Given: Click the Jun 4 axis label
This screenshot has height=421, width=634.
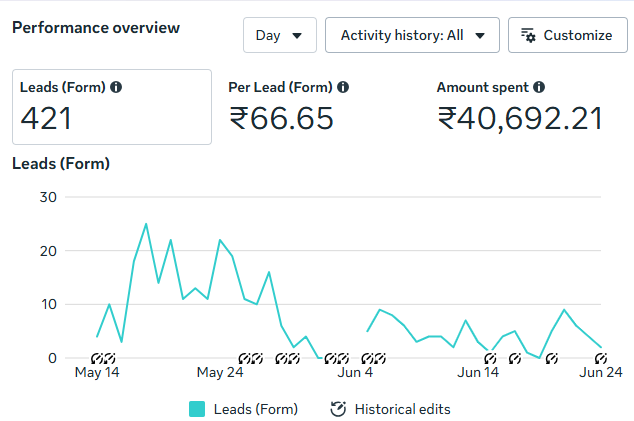Looking at the screenshot, I should (355, 372).
